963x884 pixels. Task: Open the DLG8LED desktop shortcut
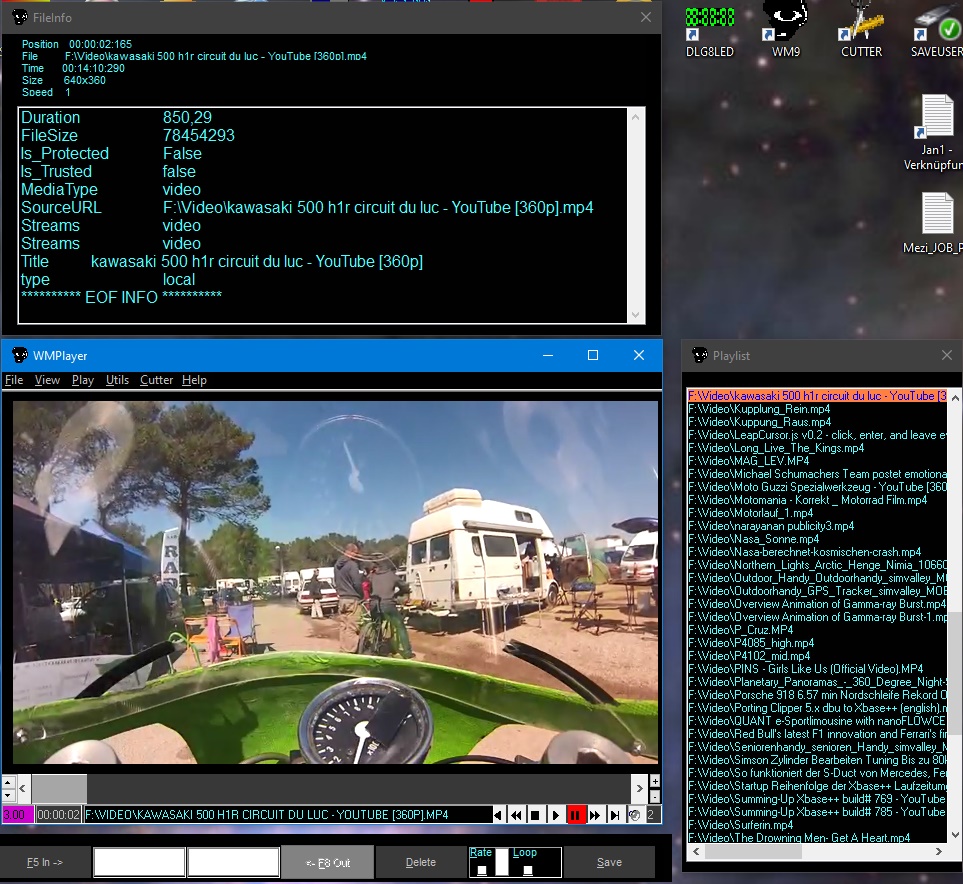point(709,30)
